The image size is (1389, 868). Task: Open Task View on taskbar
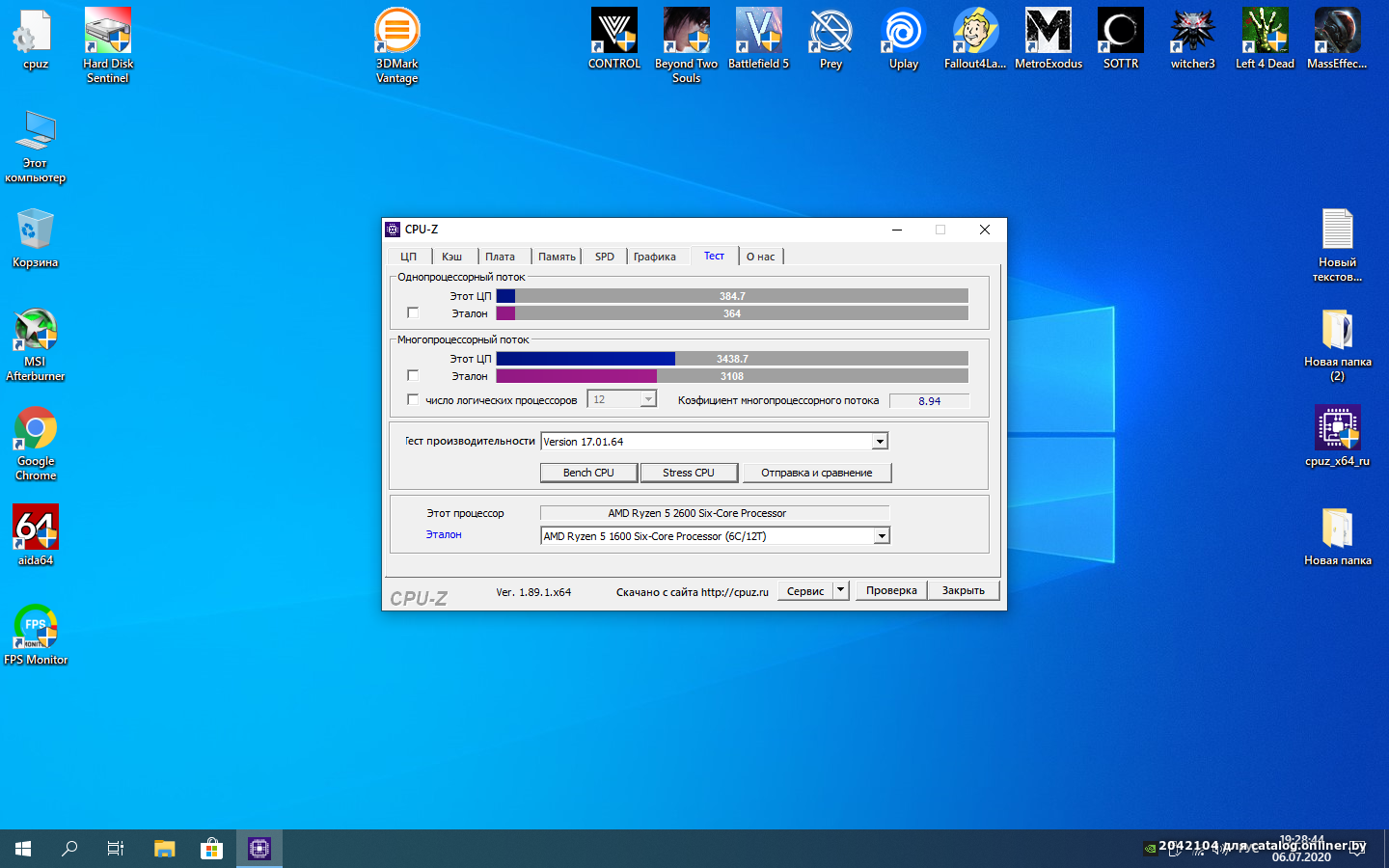[x=116, y=849]
